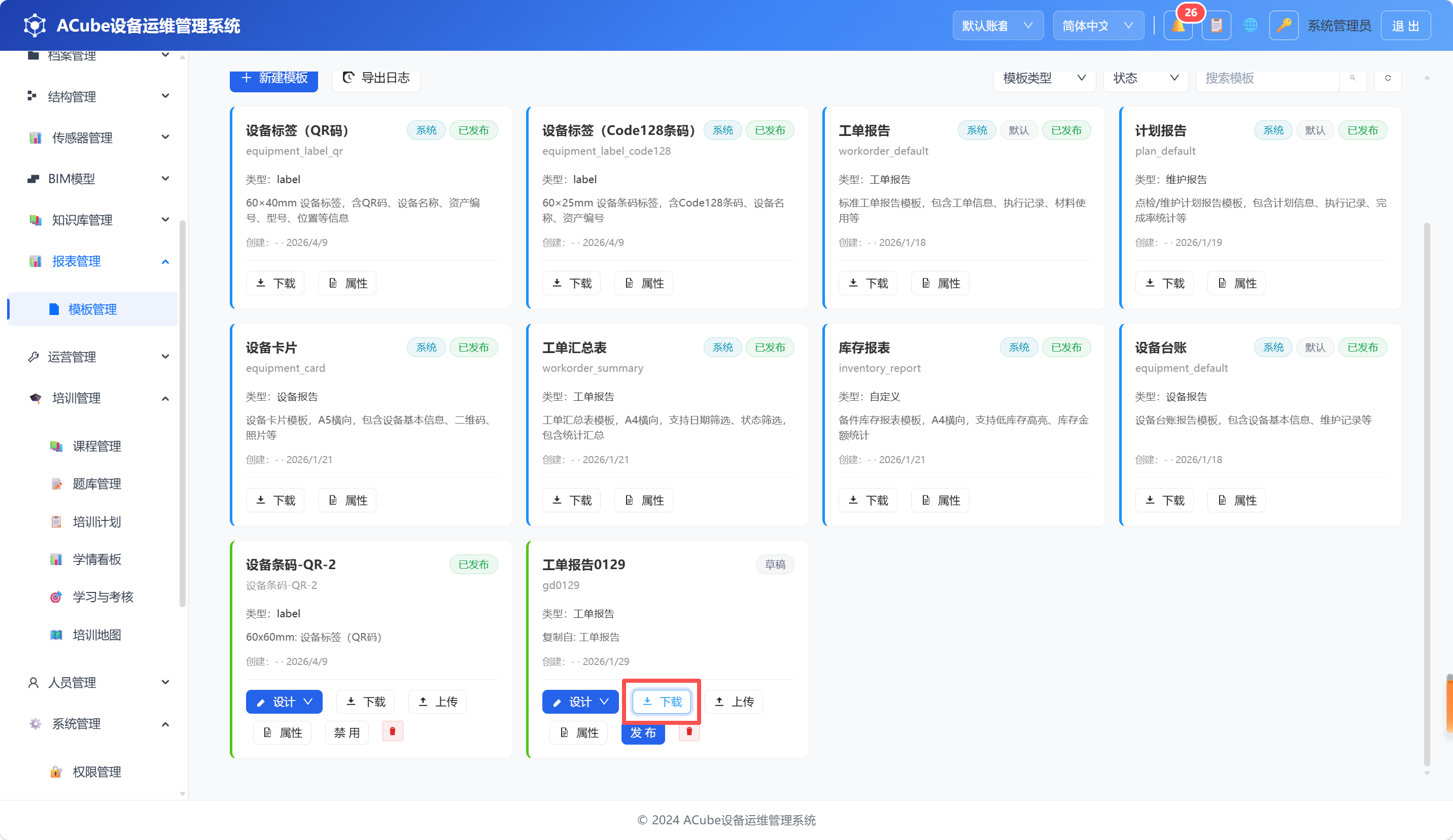This screenshot has height=840, width=1453.
Task: Click the key icon beside 系统管理员
Action: (x=1284, y=26)
